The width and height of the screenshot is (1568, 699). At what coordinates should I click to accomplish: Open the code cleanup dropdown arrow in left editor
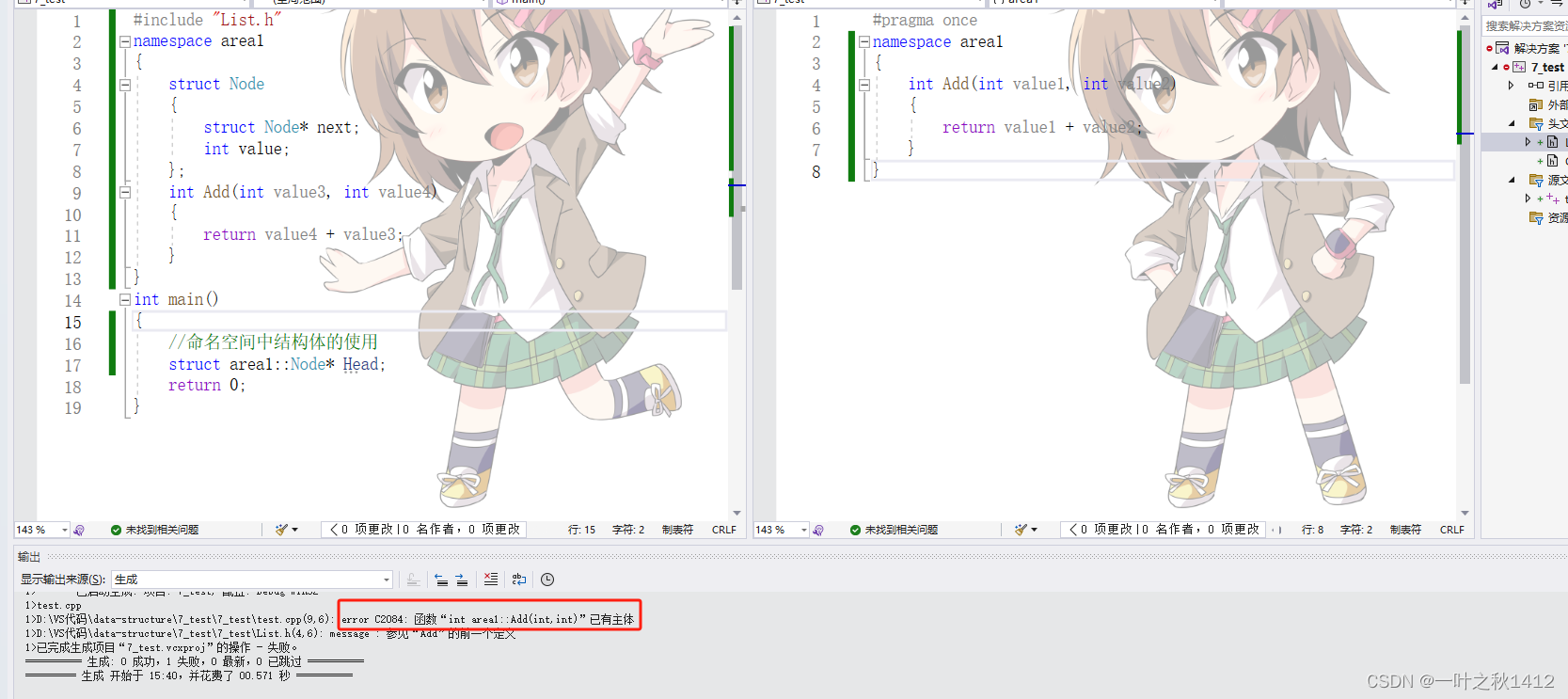(x=294, y=530)
